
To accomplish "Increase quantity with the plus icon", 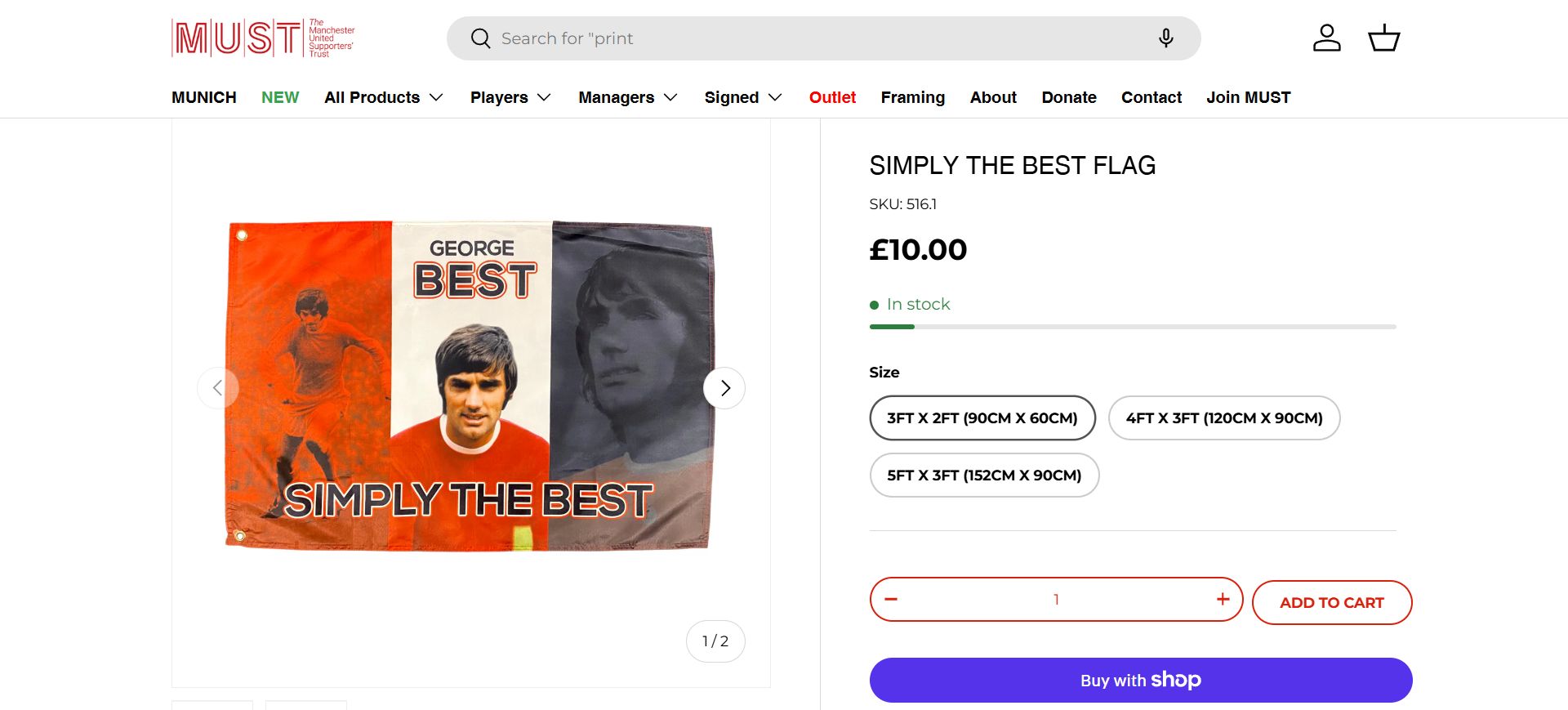I will (1223, 599).
